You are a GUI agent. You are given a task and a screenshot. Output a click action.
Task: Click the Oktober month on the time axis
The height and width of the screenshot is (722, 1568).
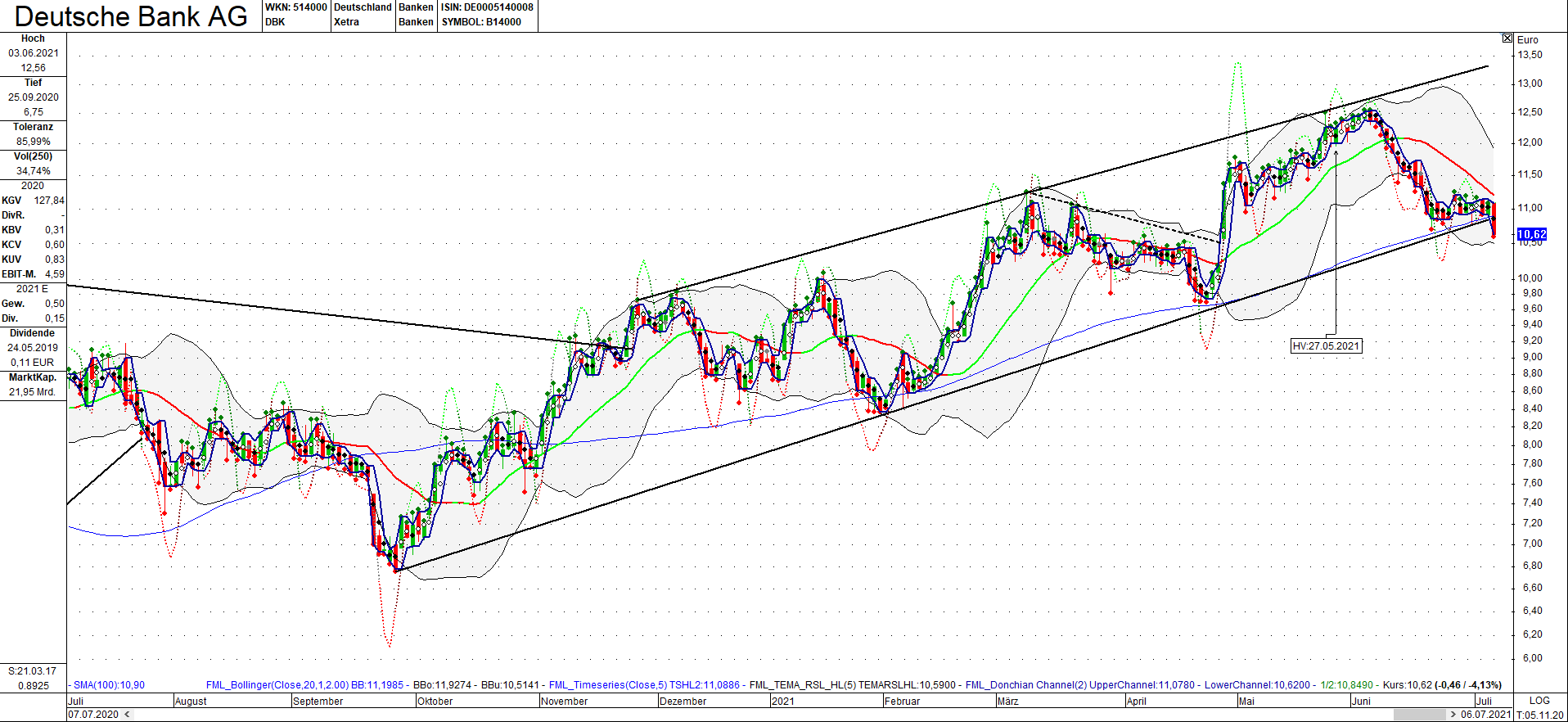click(x=435, y=702)
